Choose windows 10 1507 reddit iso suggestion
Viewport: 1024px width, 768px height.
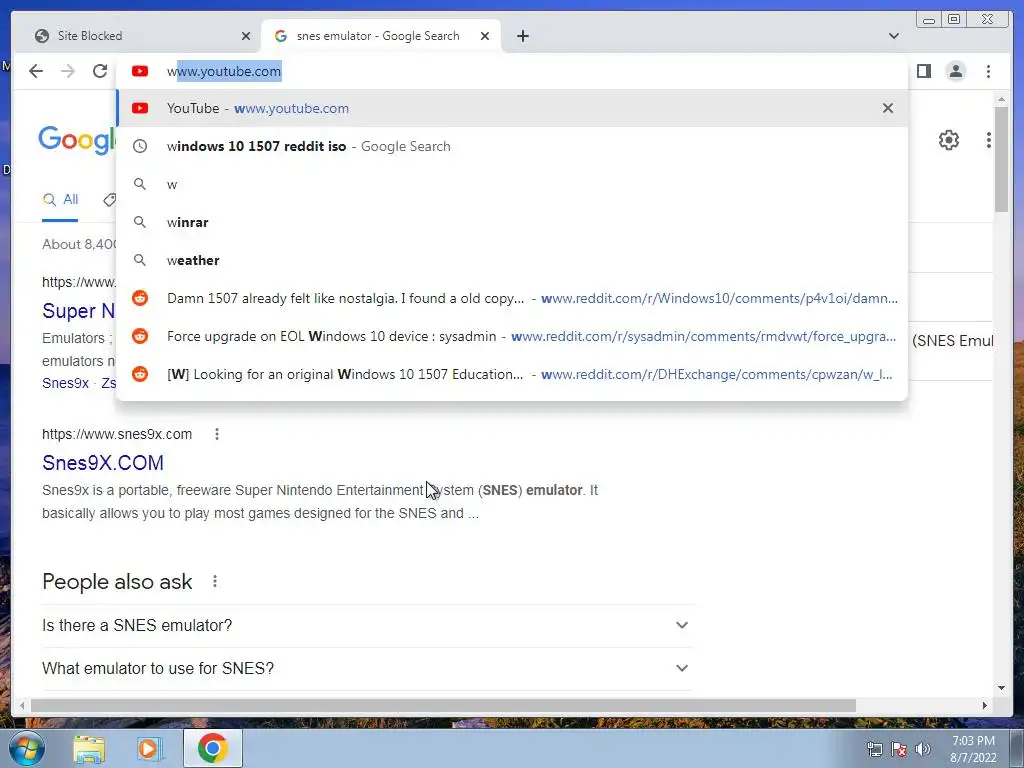(512, 146)
